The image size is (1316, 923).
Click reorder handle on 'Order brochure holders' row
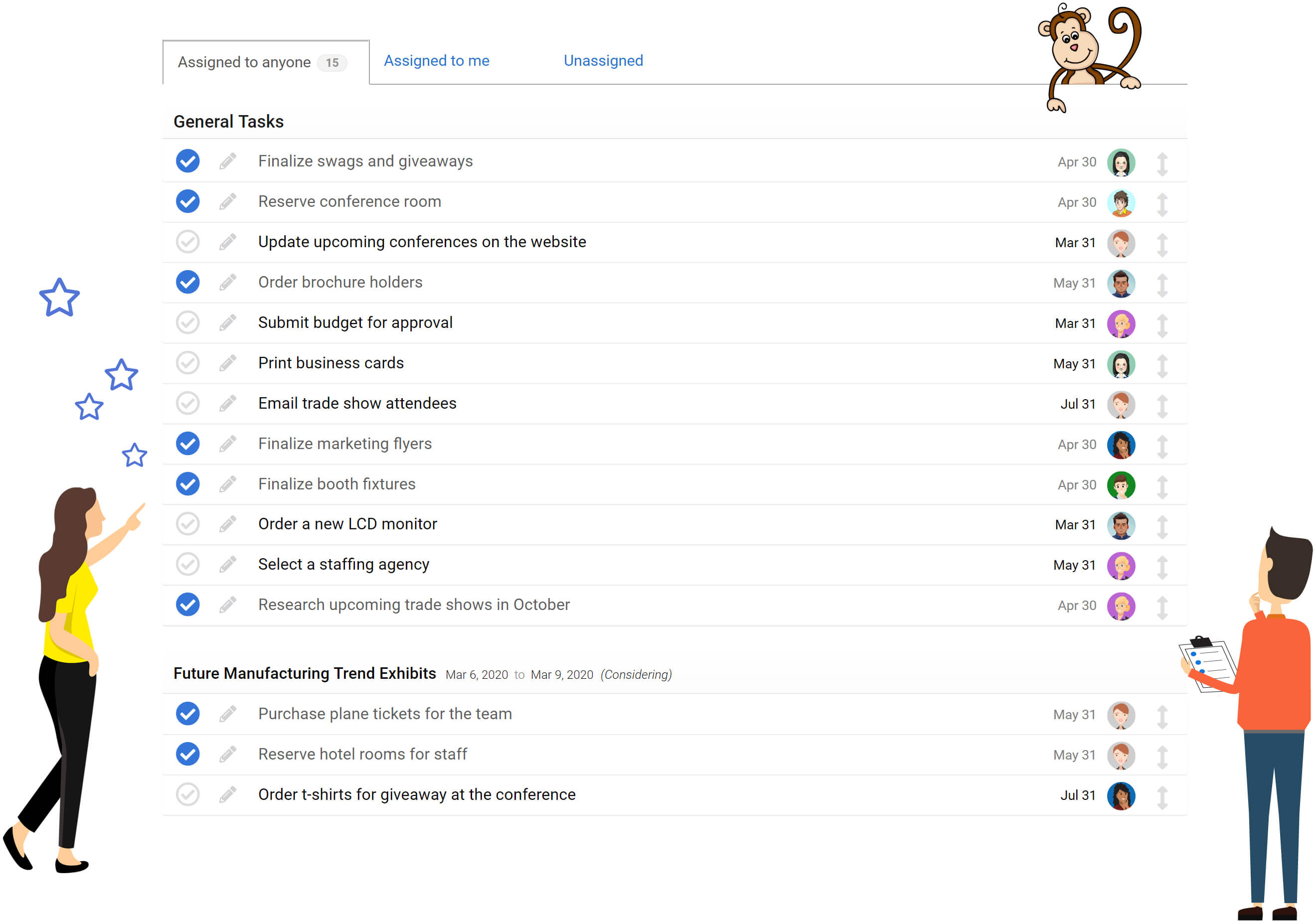point(1162,285)
